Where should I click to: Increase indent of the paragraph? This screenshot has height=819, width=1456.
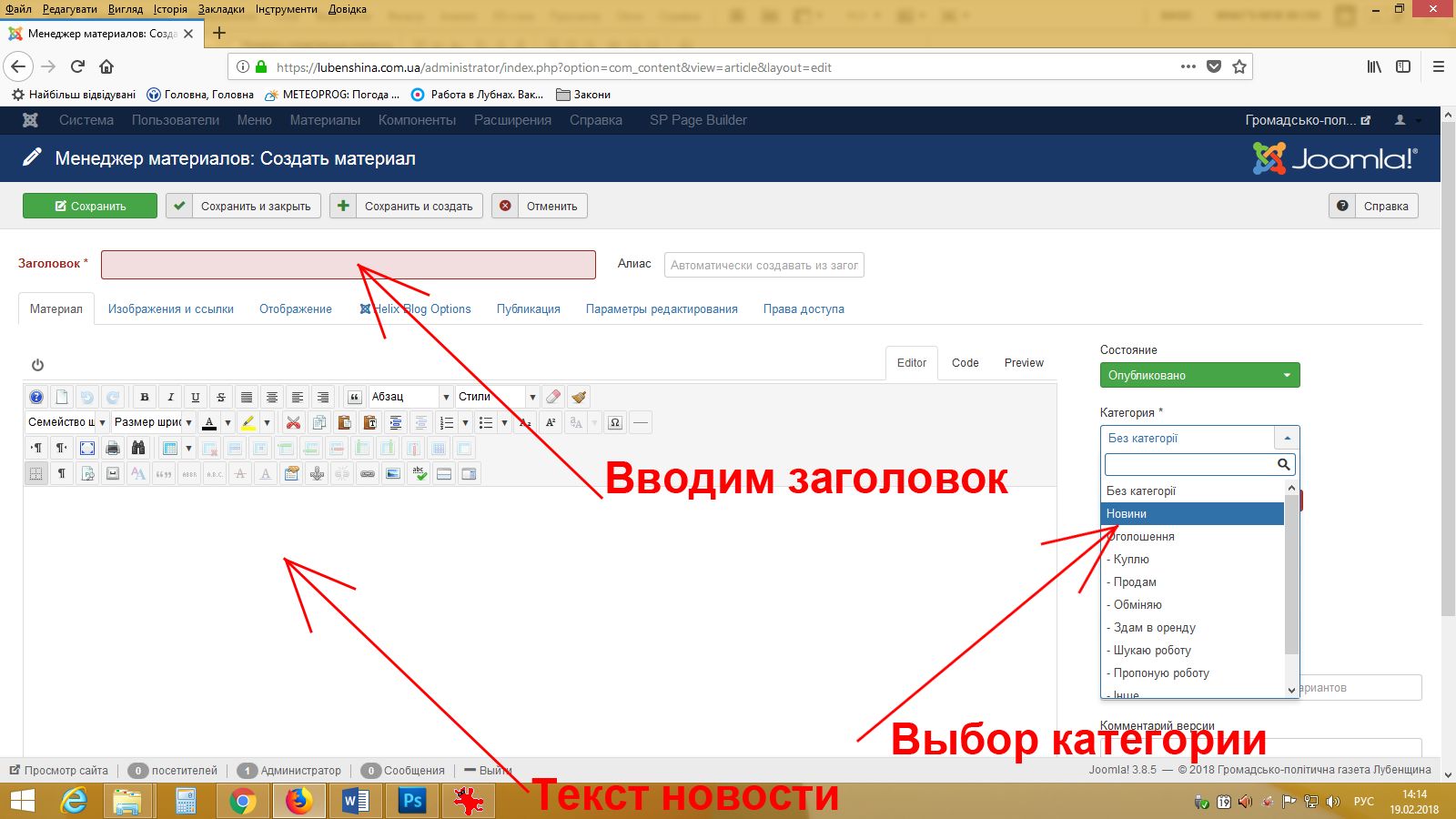395,422
